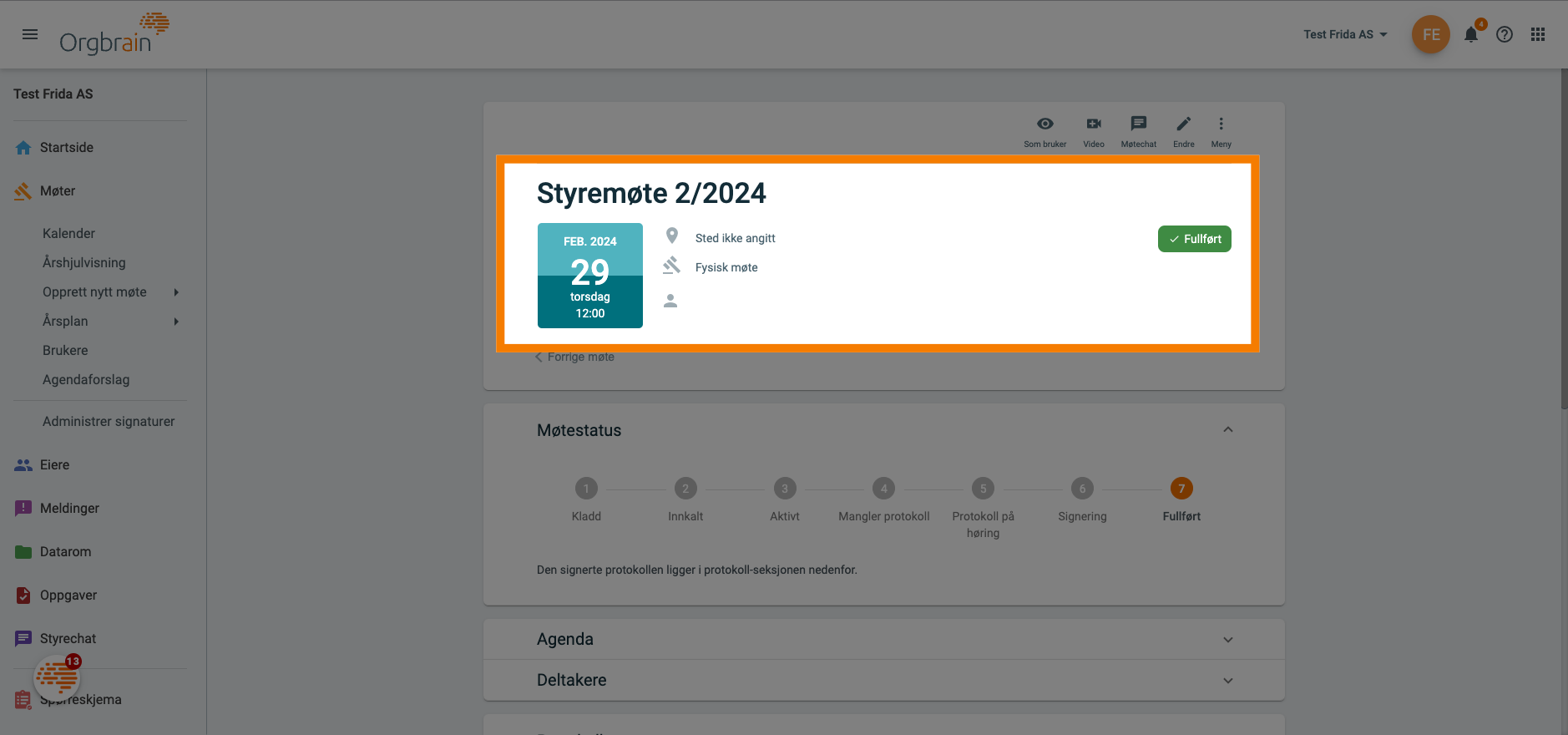This screenshot has width=1568, height=735.
Task: Open the help question mark icon
Action: coord(1505,34)
